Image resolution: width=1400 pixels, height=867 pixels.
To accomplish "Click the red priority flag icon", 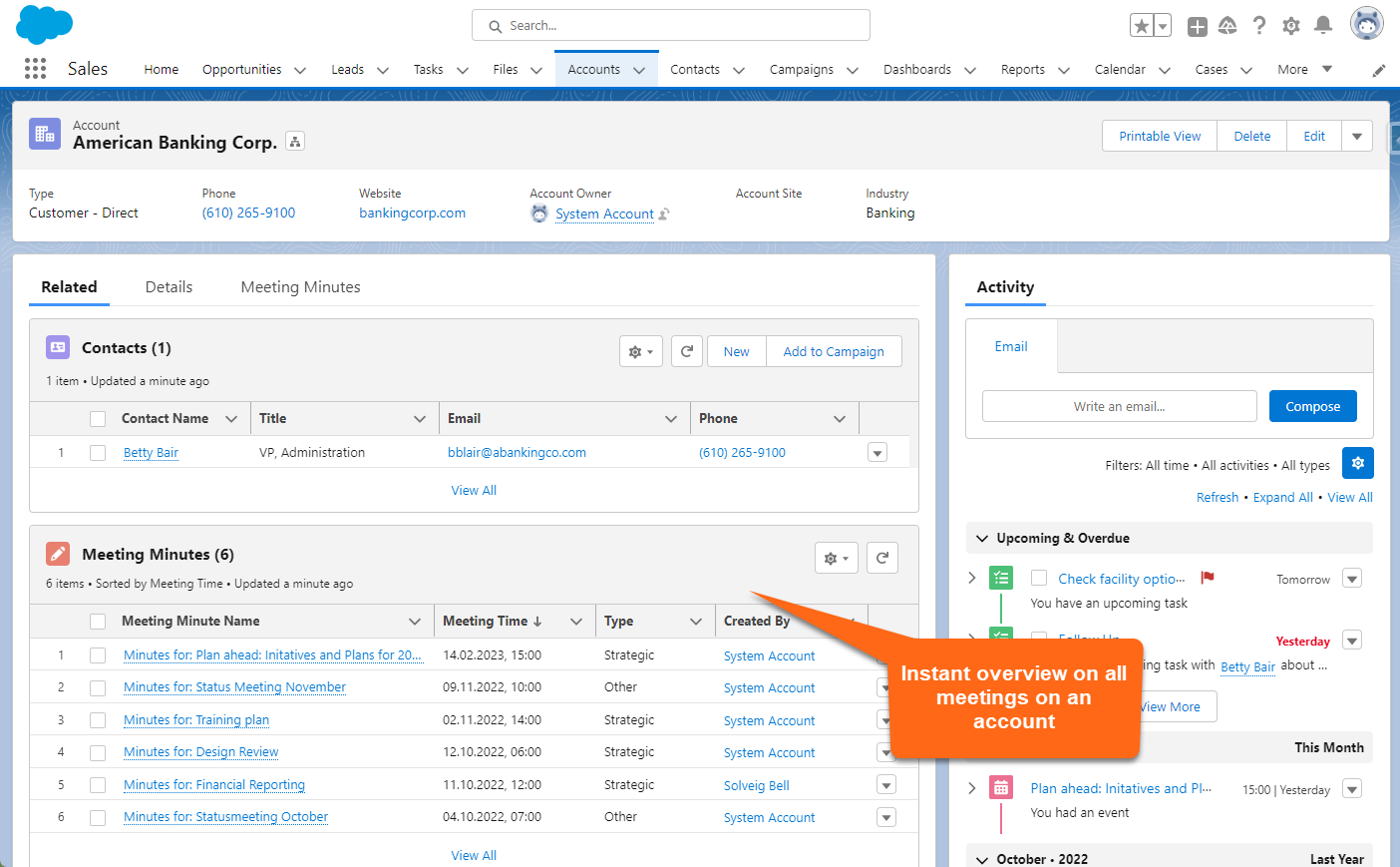I will coord(1208,578).
